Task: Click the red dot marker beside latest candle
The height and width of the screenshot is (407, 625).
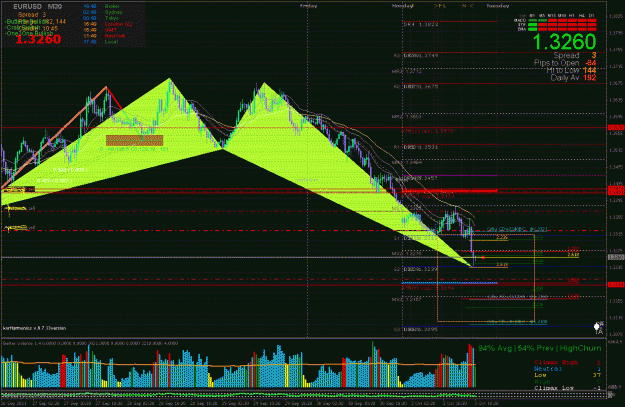Action: click(483, 258)
